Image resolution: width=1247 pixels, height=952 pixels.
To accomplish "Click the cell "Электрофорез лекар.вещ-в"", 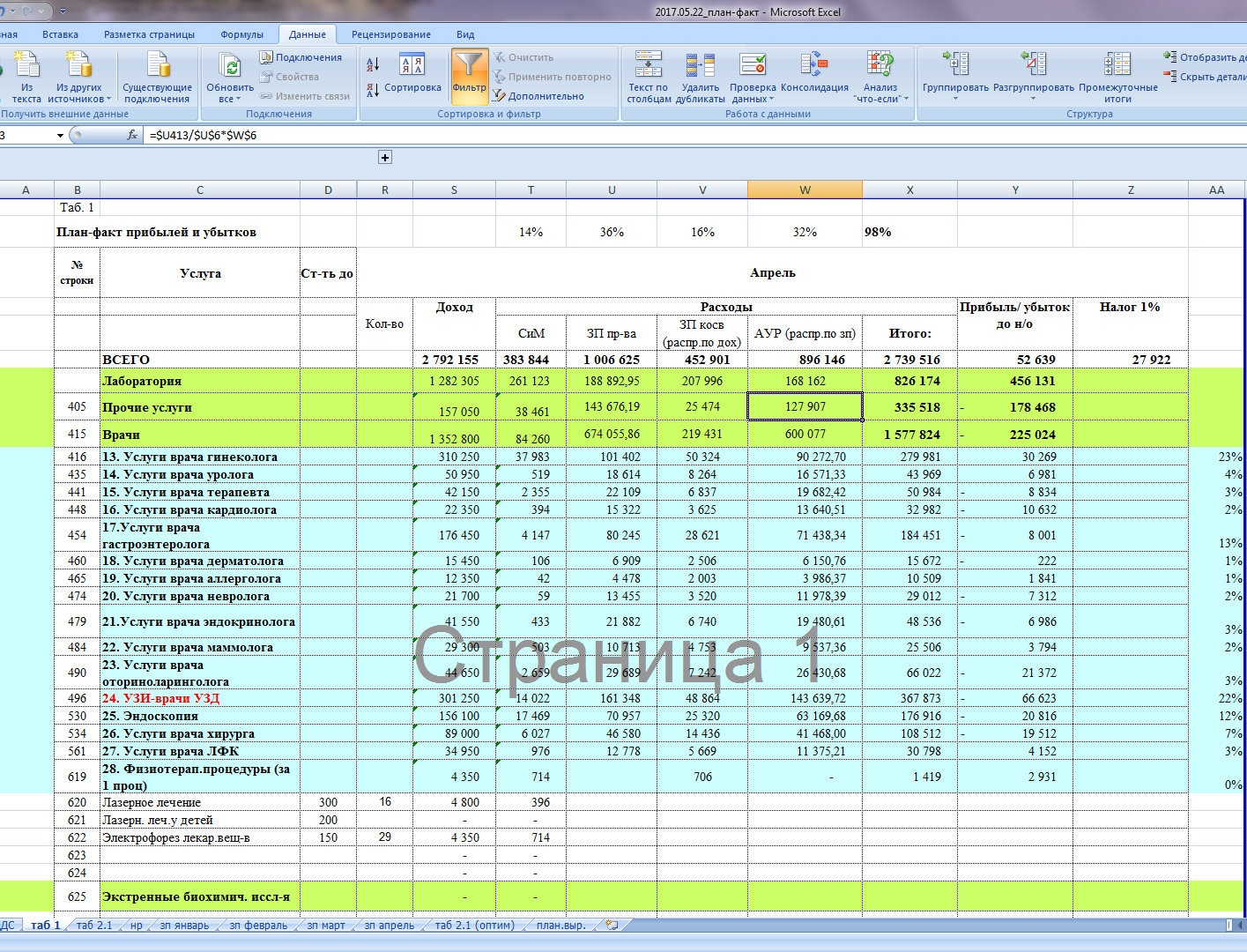I will (200, 837).
